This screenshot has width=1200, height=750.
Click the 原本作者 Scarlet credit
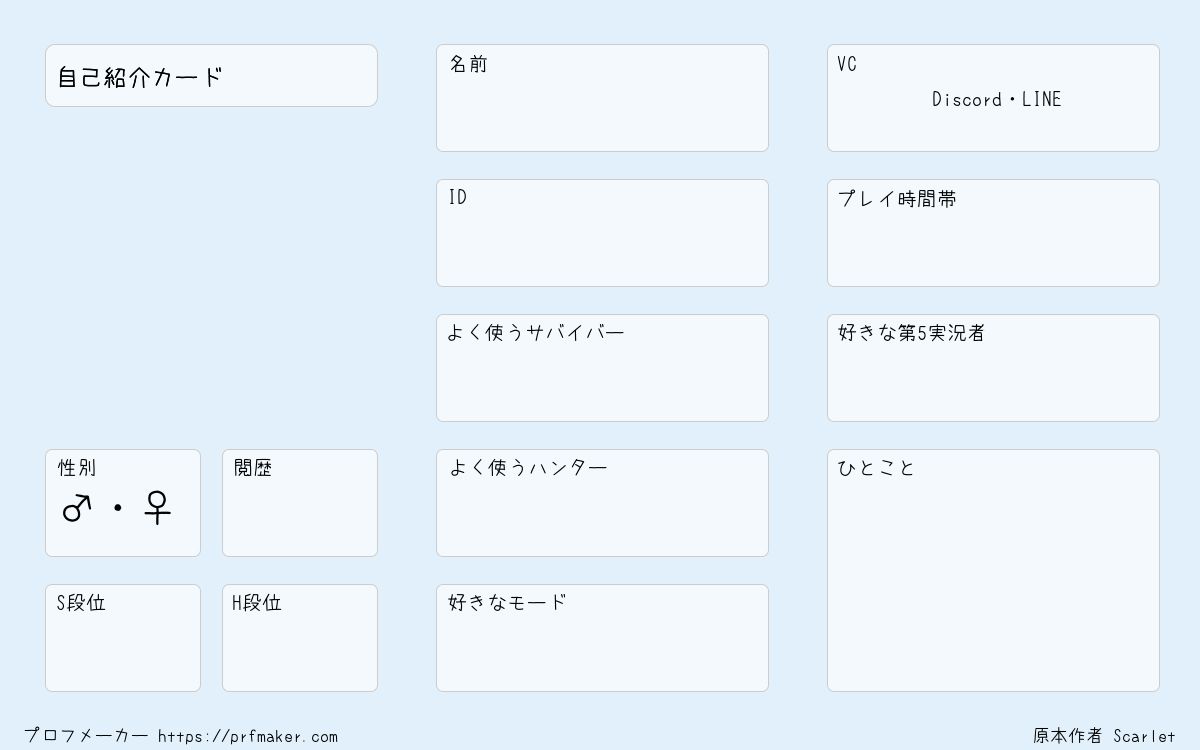click(x=1105, y=736)
